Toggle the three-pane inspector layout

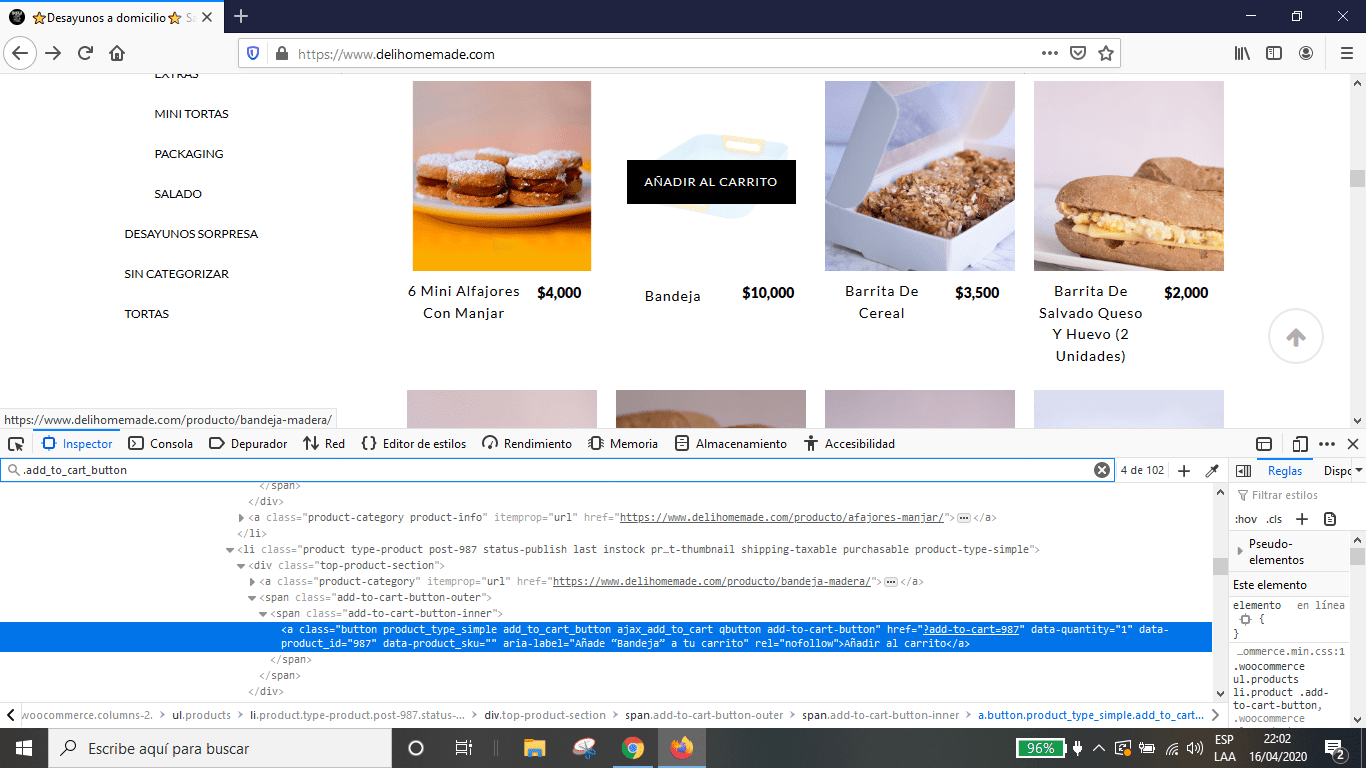(1242, 470)
